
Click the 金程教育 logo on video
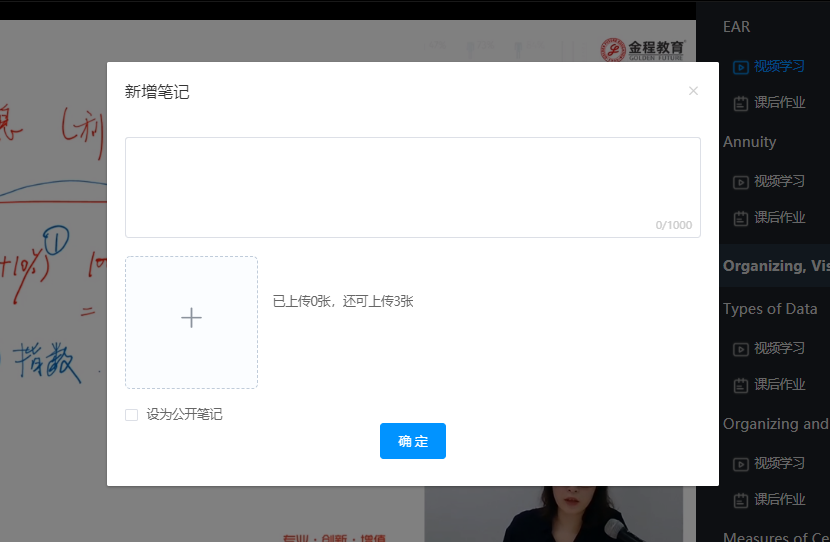(643, 50)
